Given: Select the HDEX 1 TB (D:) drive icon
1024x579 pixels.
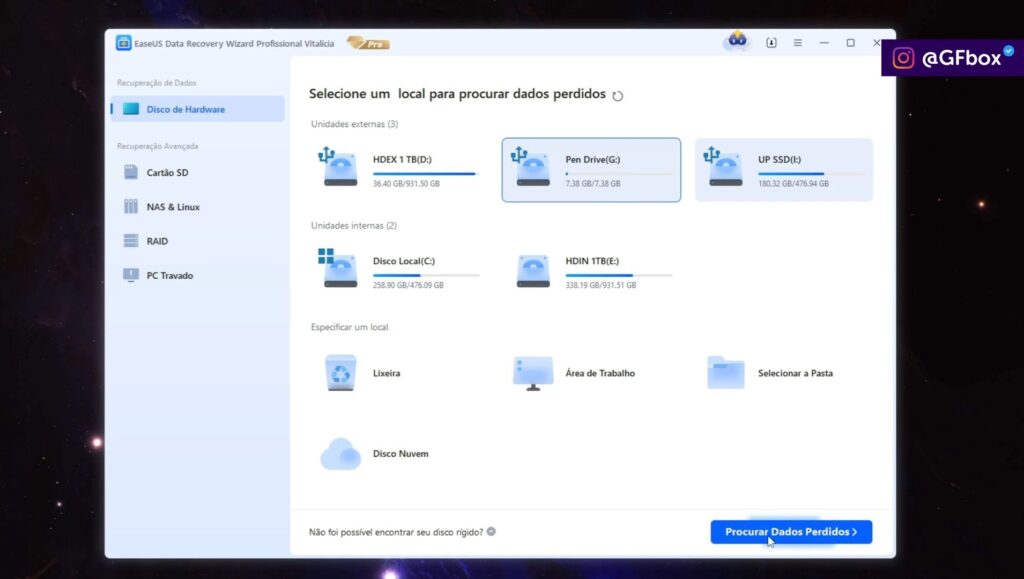Looking at the screenshot, I should point(338,167).
